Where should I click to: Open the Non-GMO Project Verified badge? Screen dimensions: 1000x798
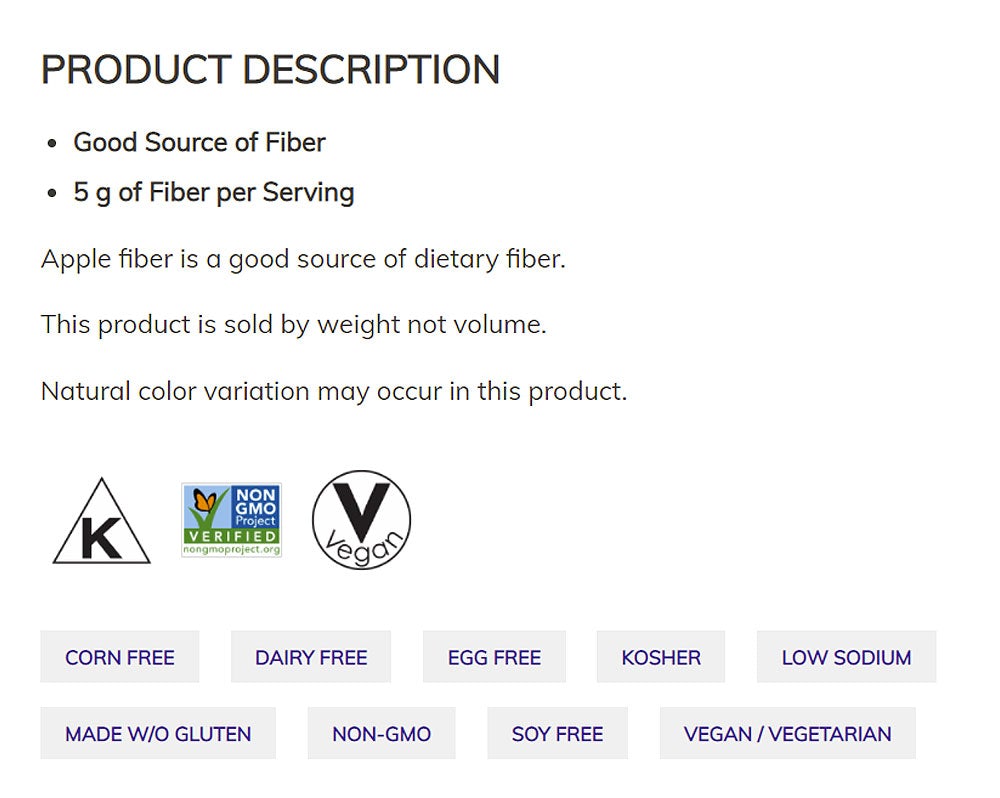click(x=231, y=520)
